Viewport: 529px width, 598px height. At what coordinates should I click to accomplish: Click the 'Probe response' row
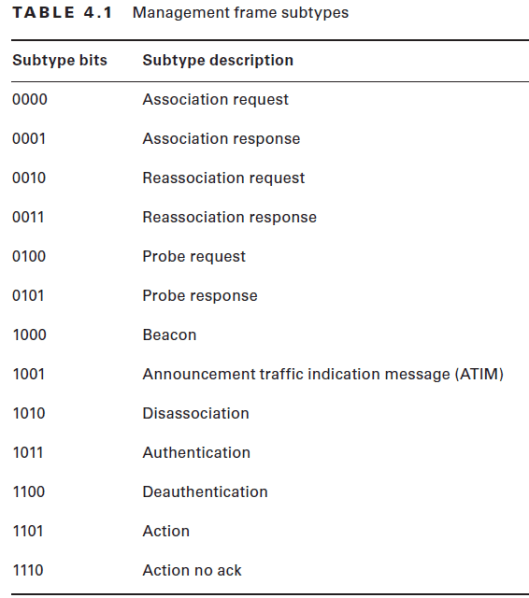tap(200, 296)
